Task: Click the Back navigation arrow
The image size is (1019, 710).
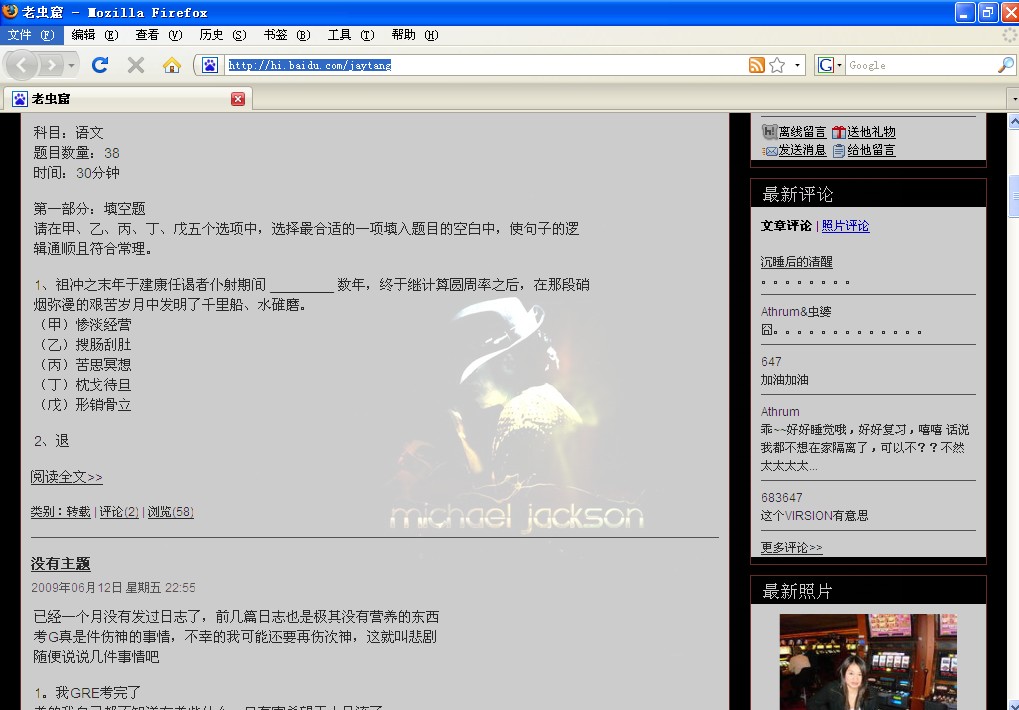Action: [x=23, y=65]
